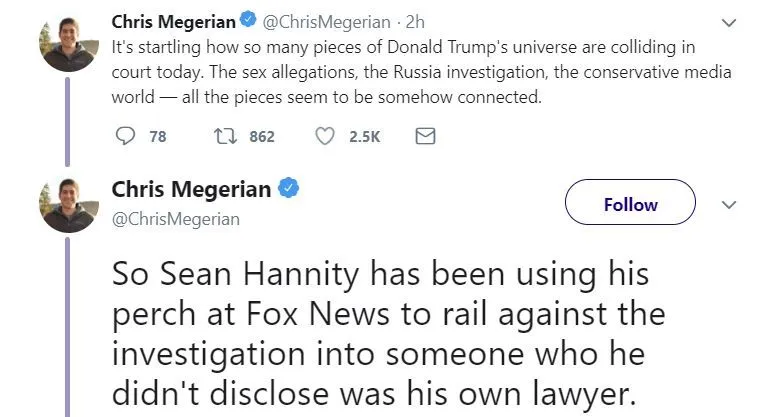770x417 pixels.
Task: Click verified badge above the Follow button row
Action: [287, 189]
